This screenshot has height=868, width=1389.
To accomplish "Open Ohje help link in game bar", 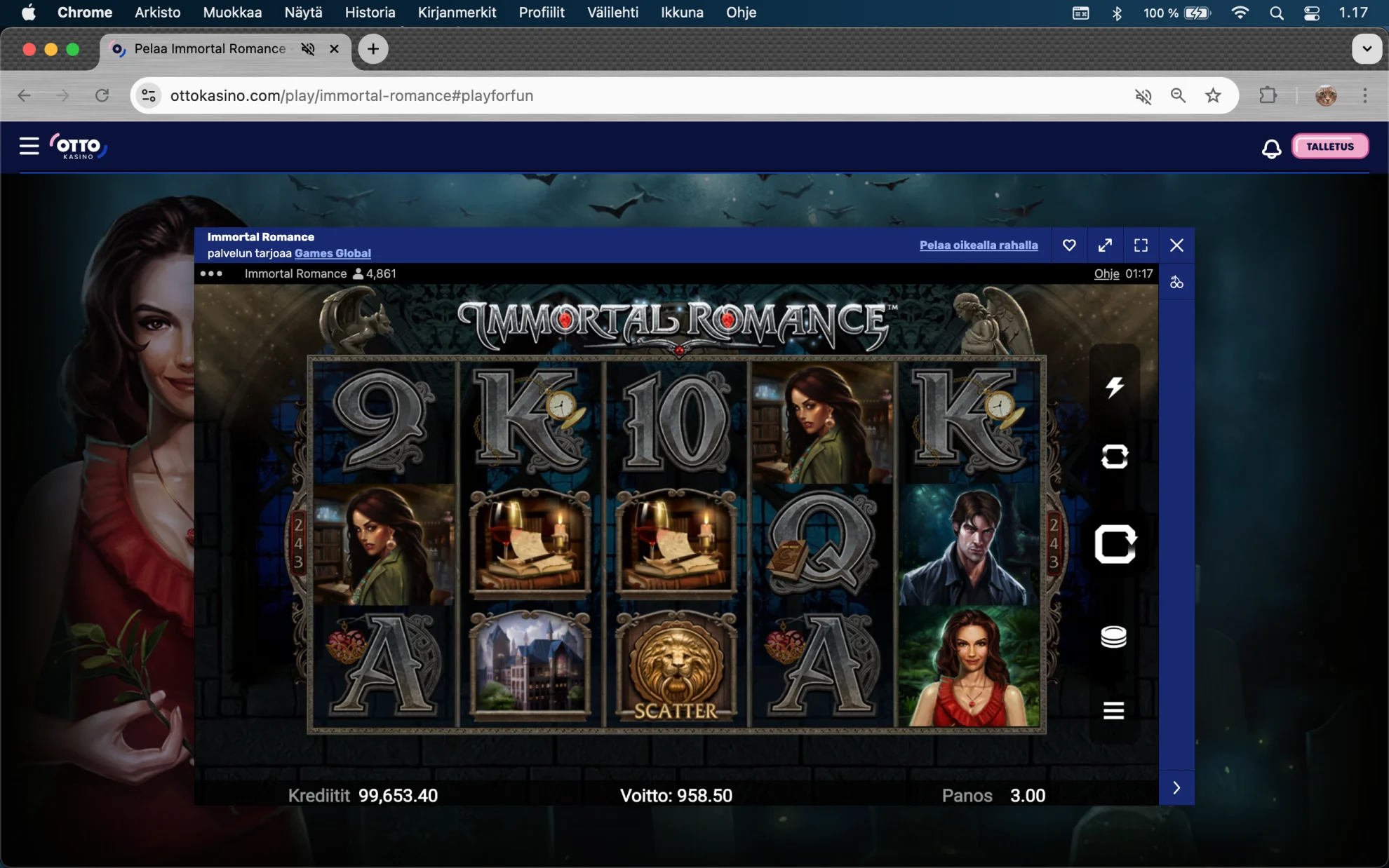I will point(1106,273).
